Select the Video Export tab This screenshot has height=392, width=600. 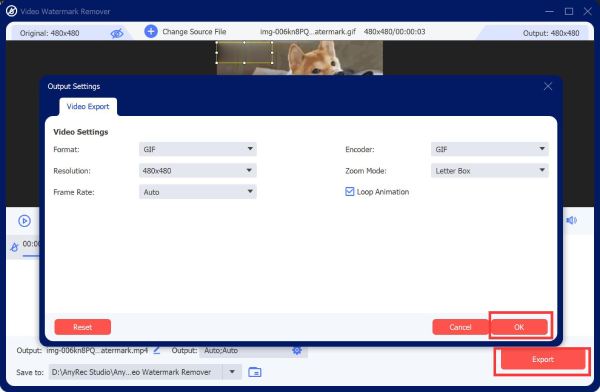coord(88,106)
